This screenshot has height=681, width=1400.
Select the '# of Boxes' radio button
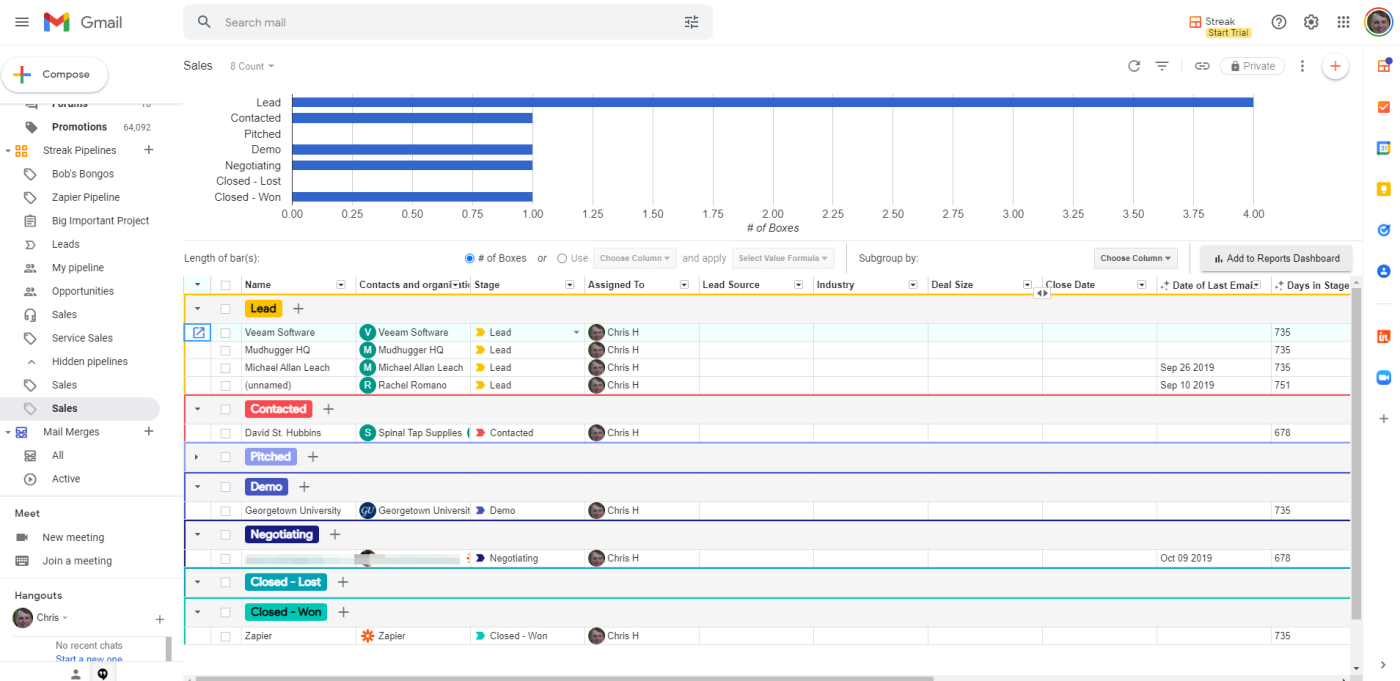tap(470, 258)
